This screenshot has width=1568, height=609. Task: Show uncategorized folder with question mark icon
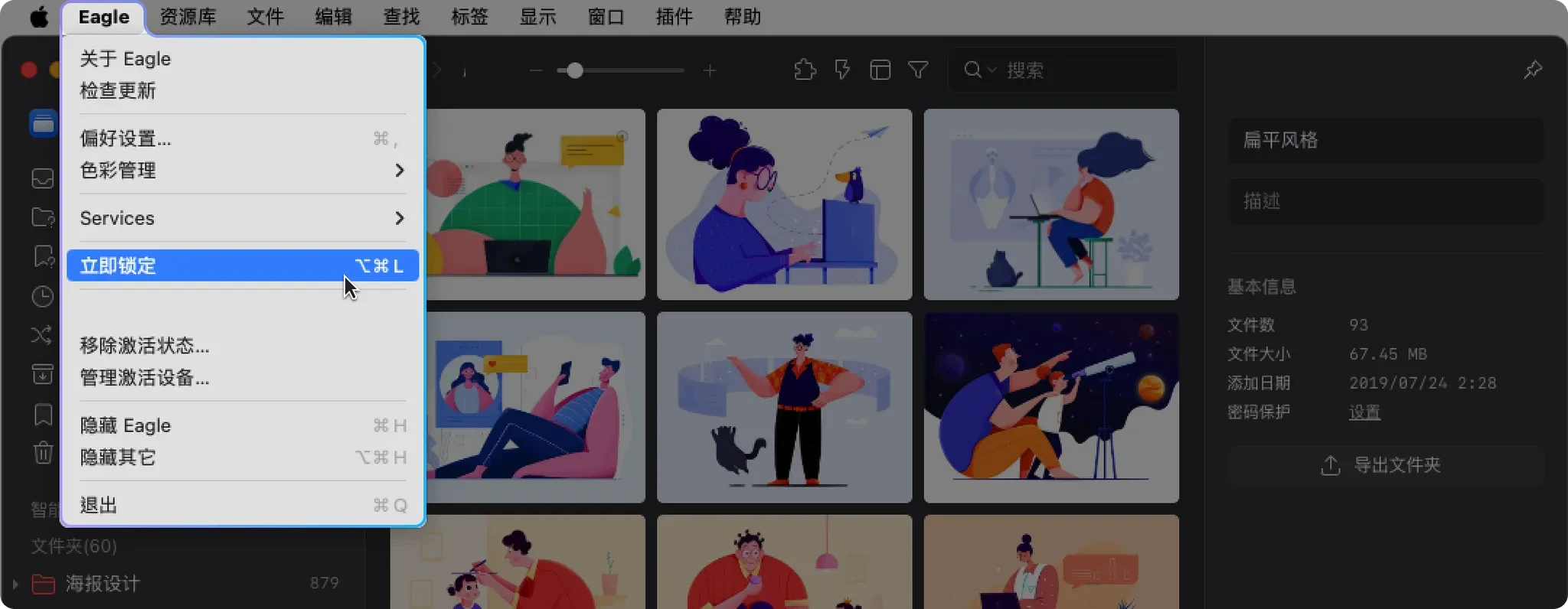click(x=43, y=217)
